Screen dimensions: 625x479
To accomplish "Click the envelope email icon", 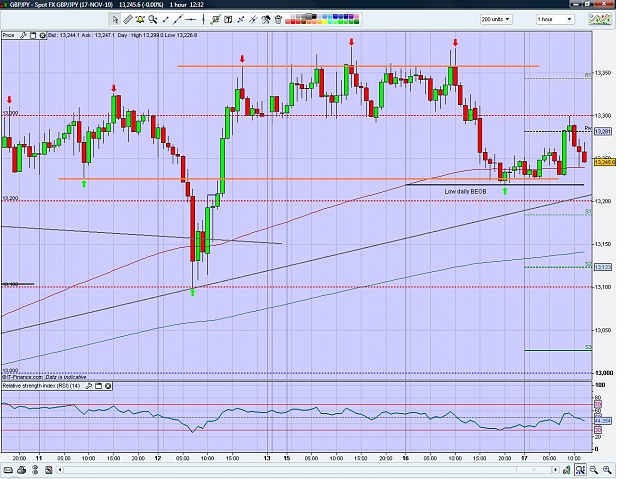I will pos(8,470).
